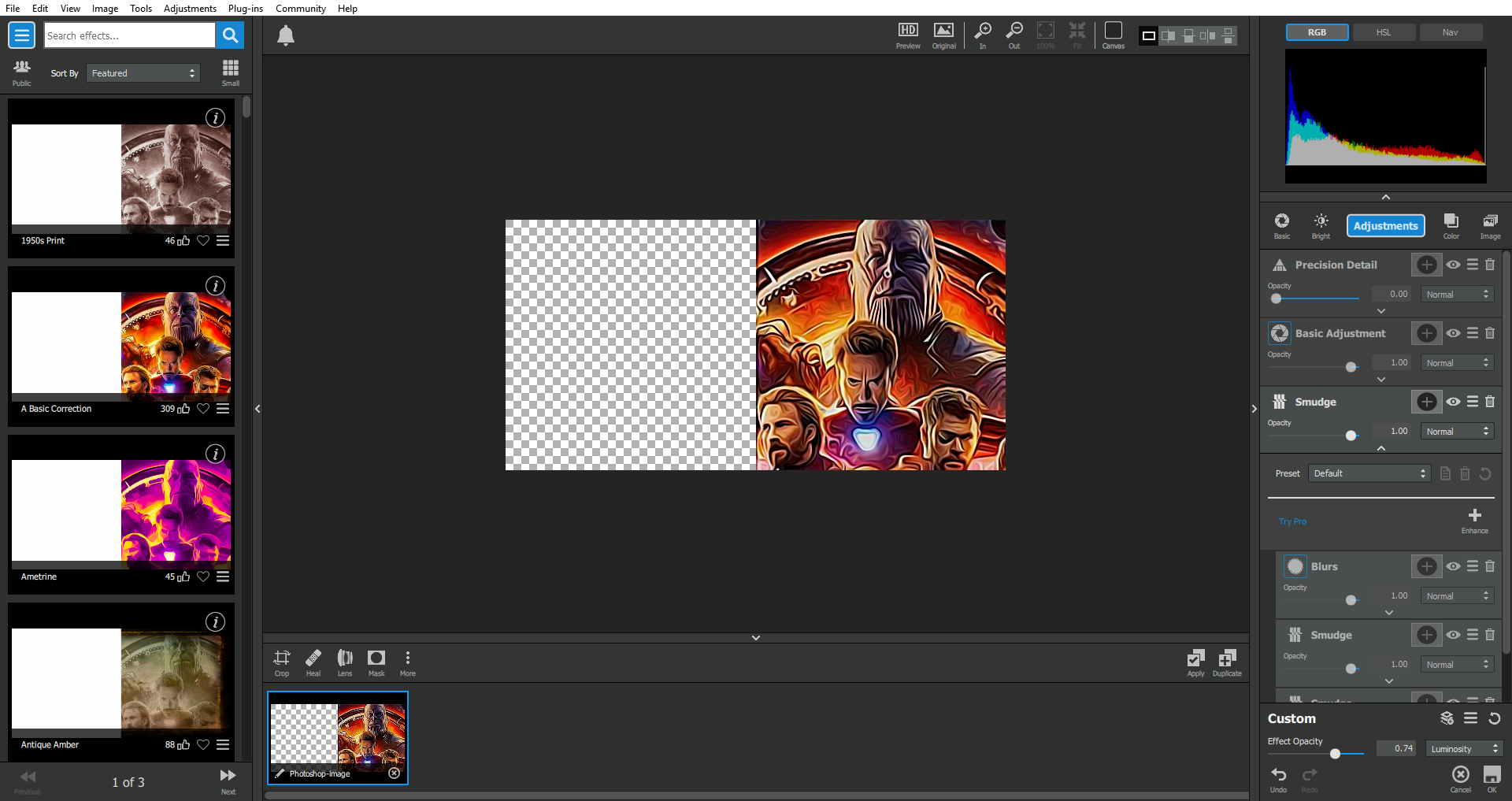Select the Heal tool
The width and height of the screenshot is (1512, 801).
click(x=313, y=662)
